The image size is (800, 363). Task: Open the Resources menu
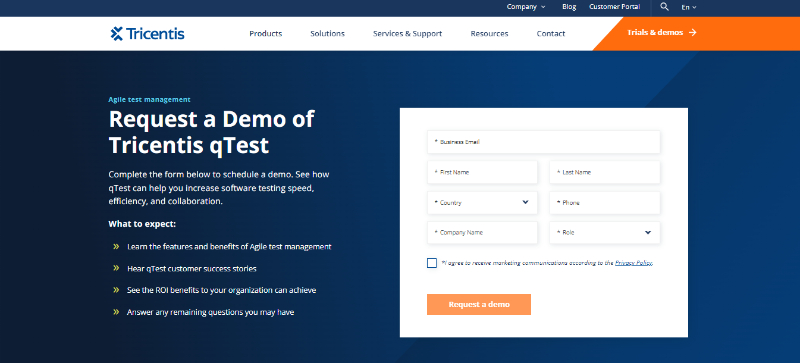coord(489,34)
